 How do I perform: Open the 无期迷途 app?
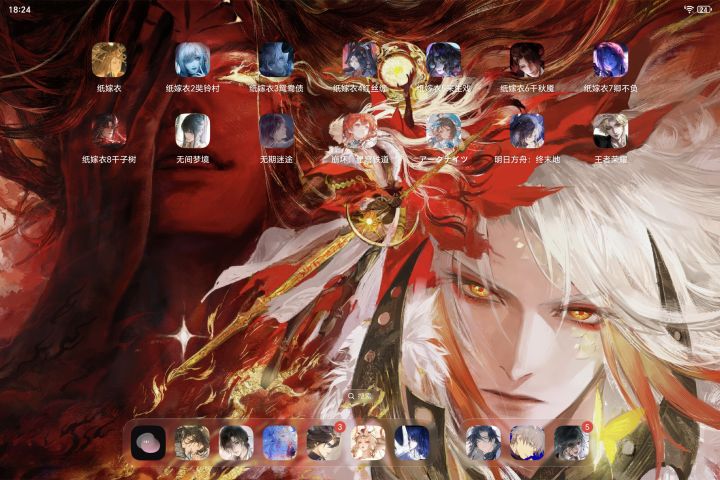tap(276, 131)
